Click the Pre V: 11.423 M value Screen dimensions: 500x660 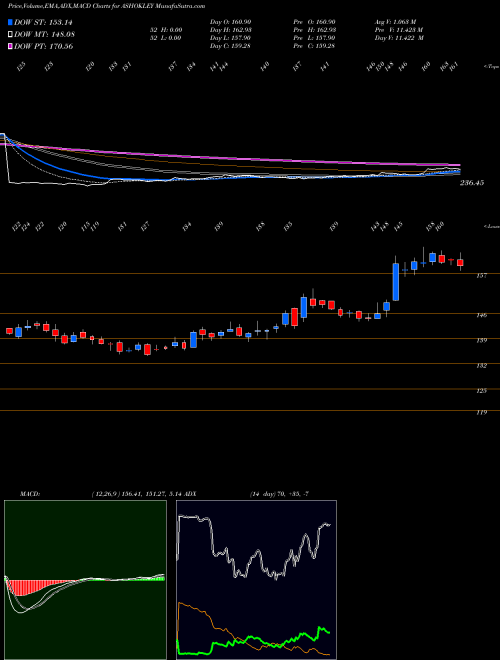click(x=399, y=30)
